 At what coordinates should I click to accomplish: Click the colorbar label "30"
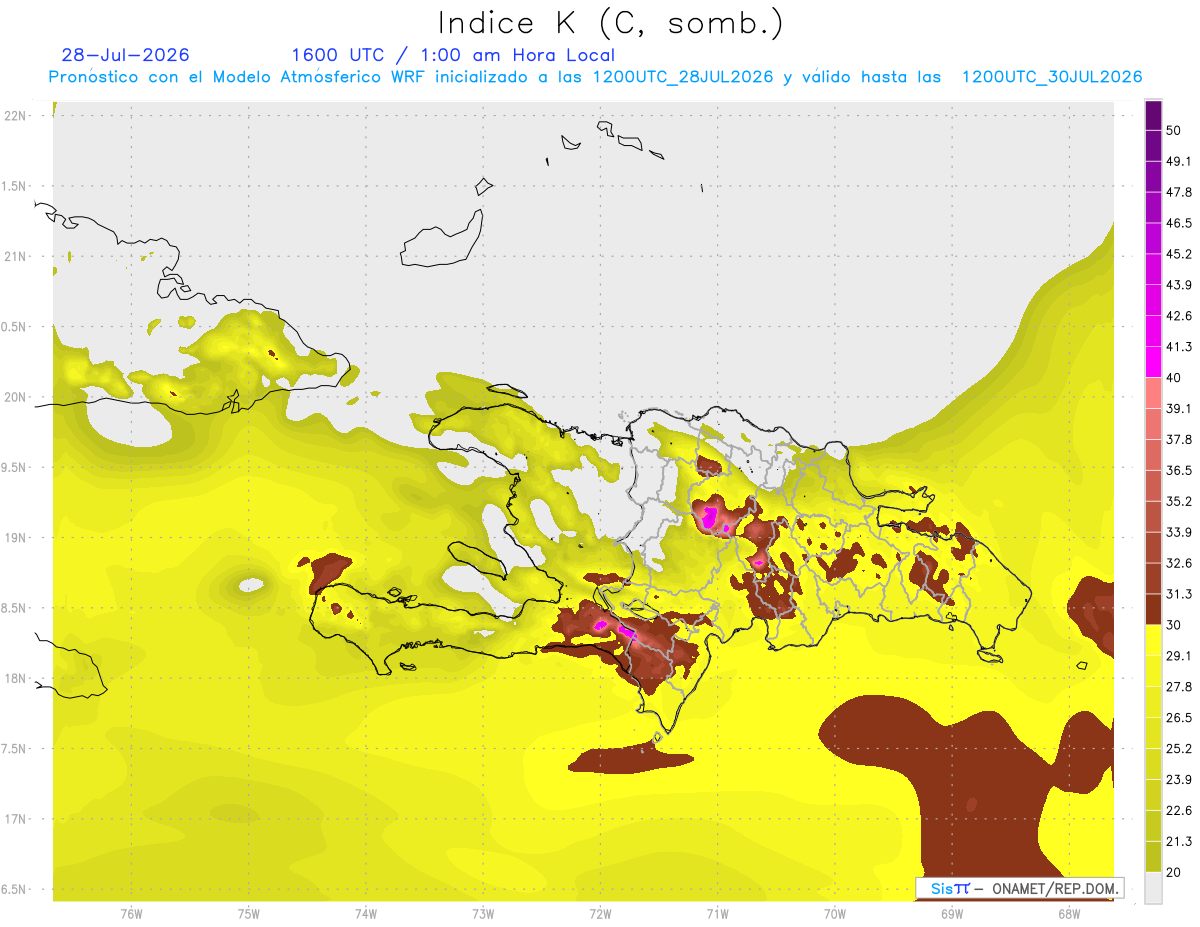coord(1174,625)
